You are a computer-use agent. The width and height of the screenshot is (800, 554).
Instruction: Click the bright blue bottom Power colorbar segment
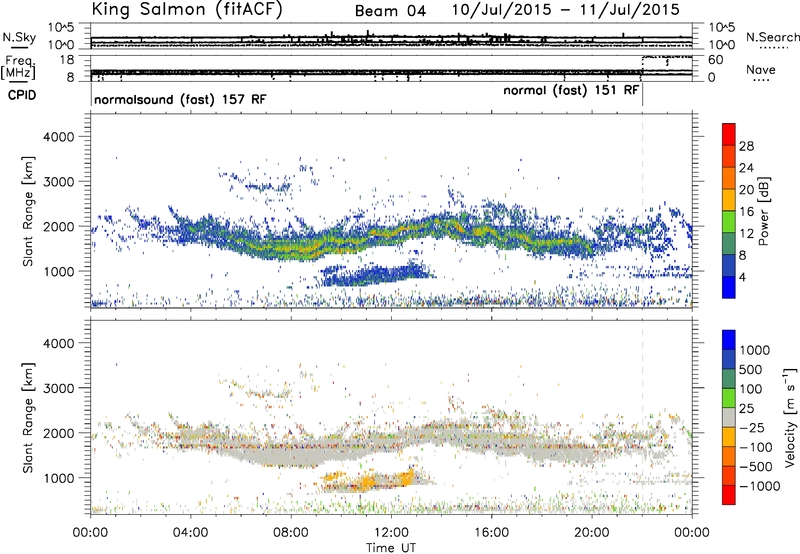pyautogui.click(x=729, y=287)
